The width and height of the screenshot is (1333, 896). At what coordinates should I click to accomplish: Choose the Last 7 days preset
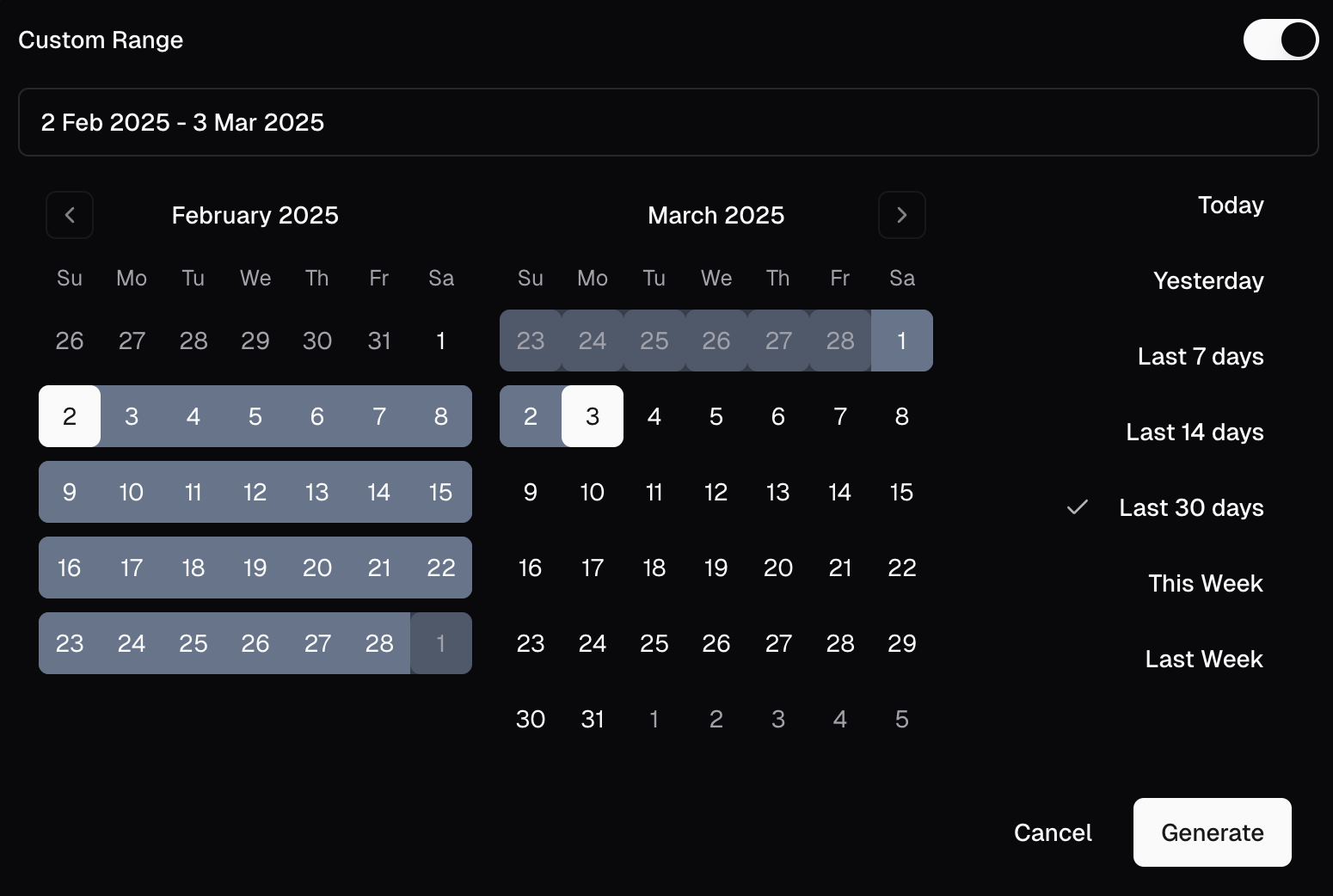[x=1200, y=357]
